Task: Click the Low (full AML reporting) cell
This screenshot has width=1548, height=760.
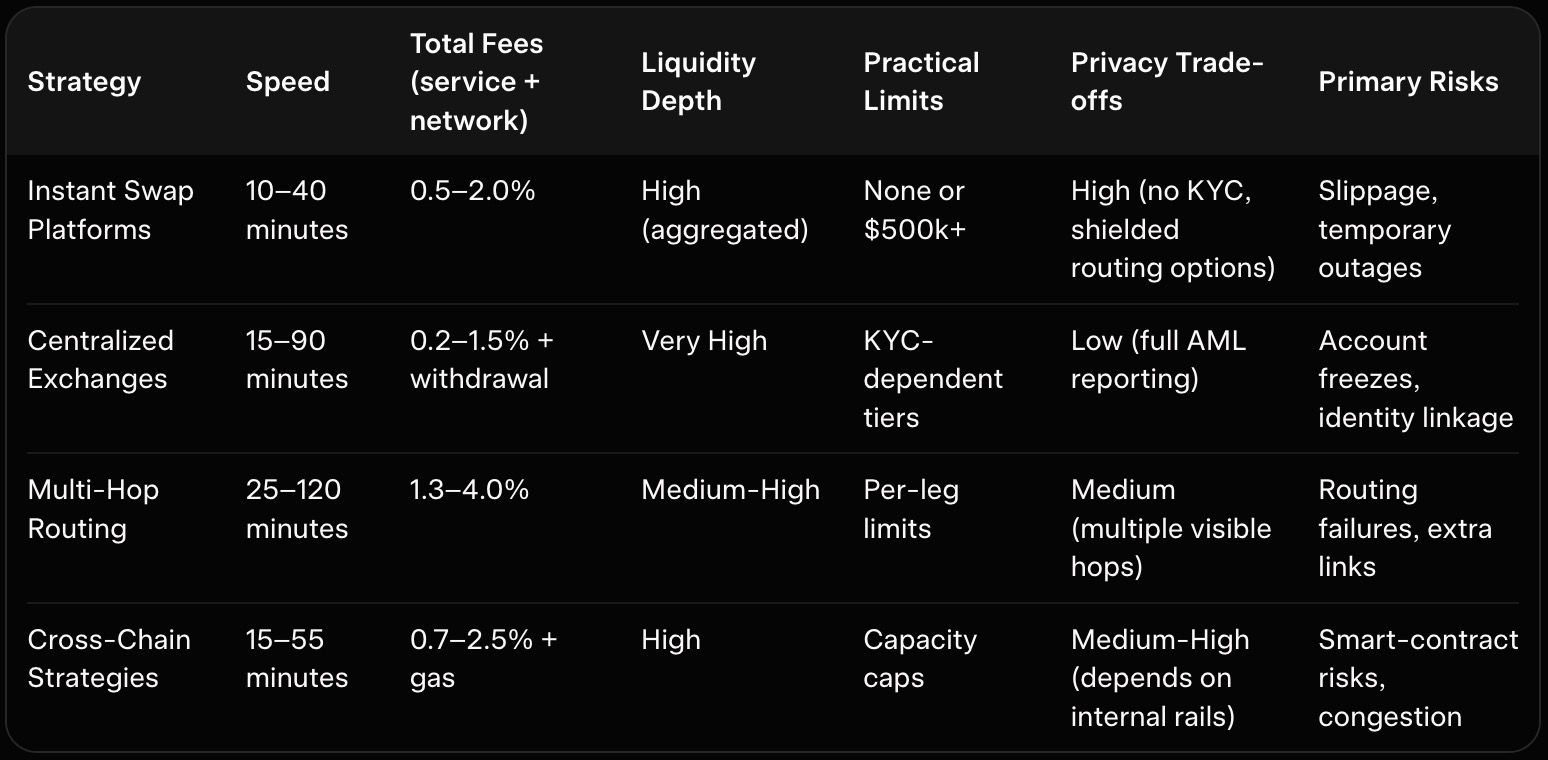Action: [x=1158, y=360]
